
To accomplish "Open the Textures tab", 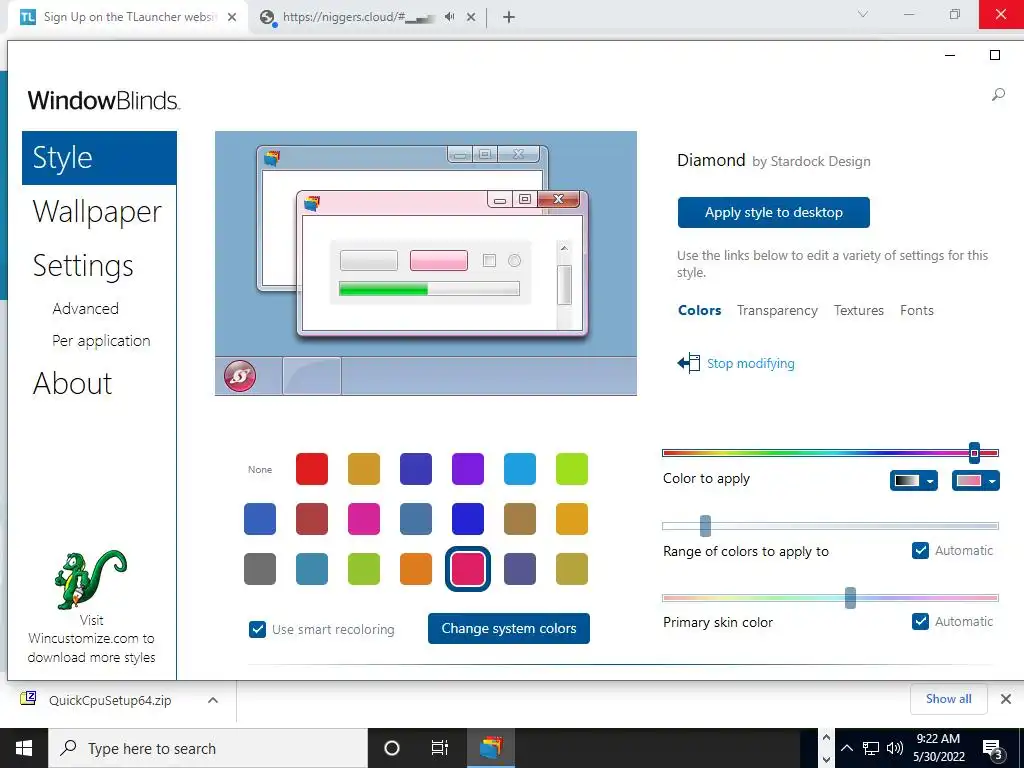I will (x=859, y=310).
